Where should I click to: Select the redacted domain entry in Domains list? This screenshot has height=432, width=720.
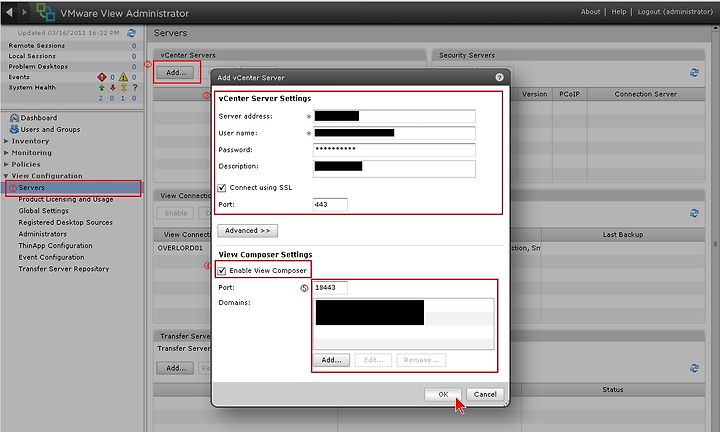[x=370, y=313]
